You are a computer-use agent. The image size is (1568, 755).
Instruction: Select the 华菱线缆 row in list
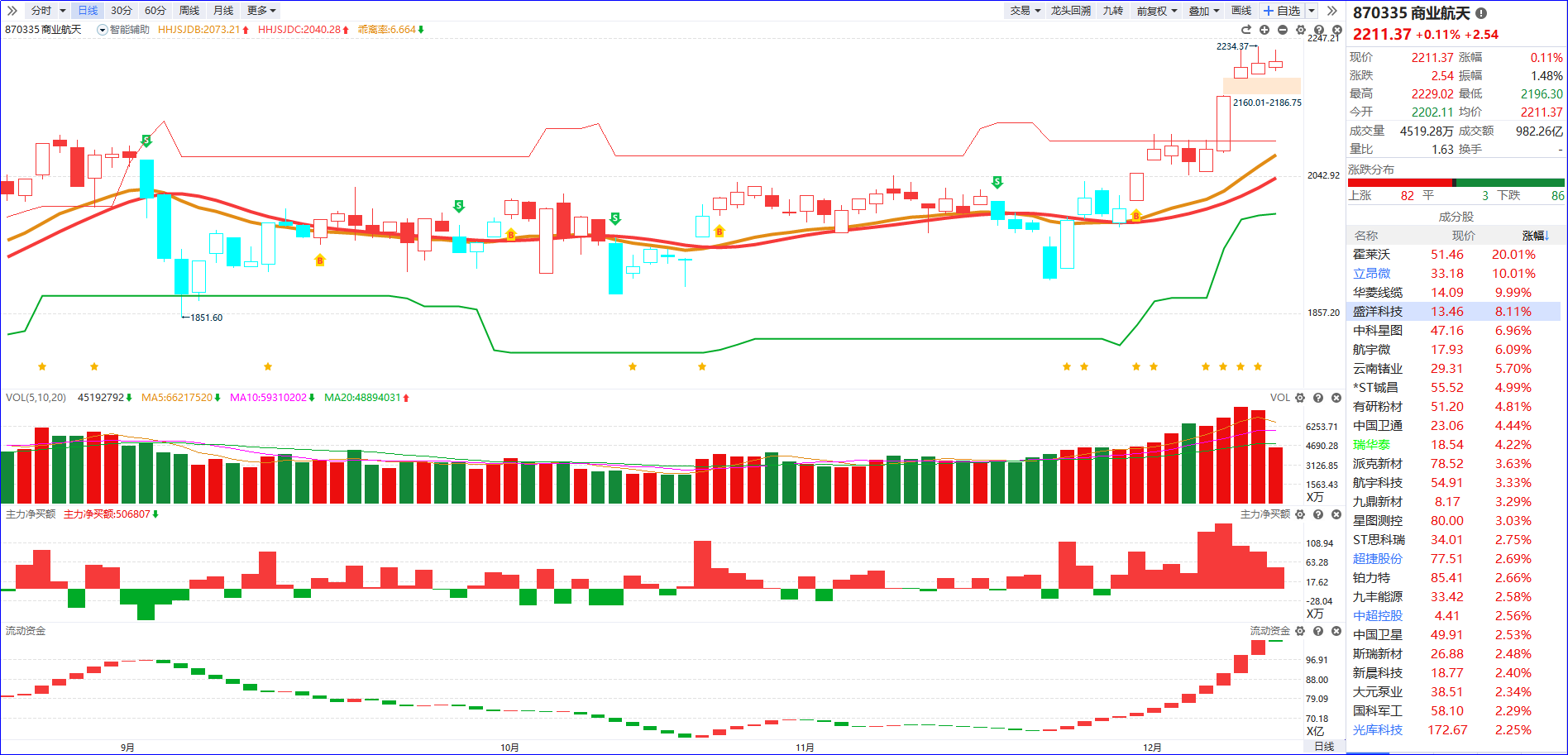[x=1455, y=293]
